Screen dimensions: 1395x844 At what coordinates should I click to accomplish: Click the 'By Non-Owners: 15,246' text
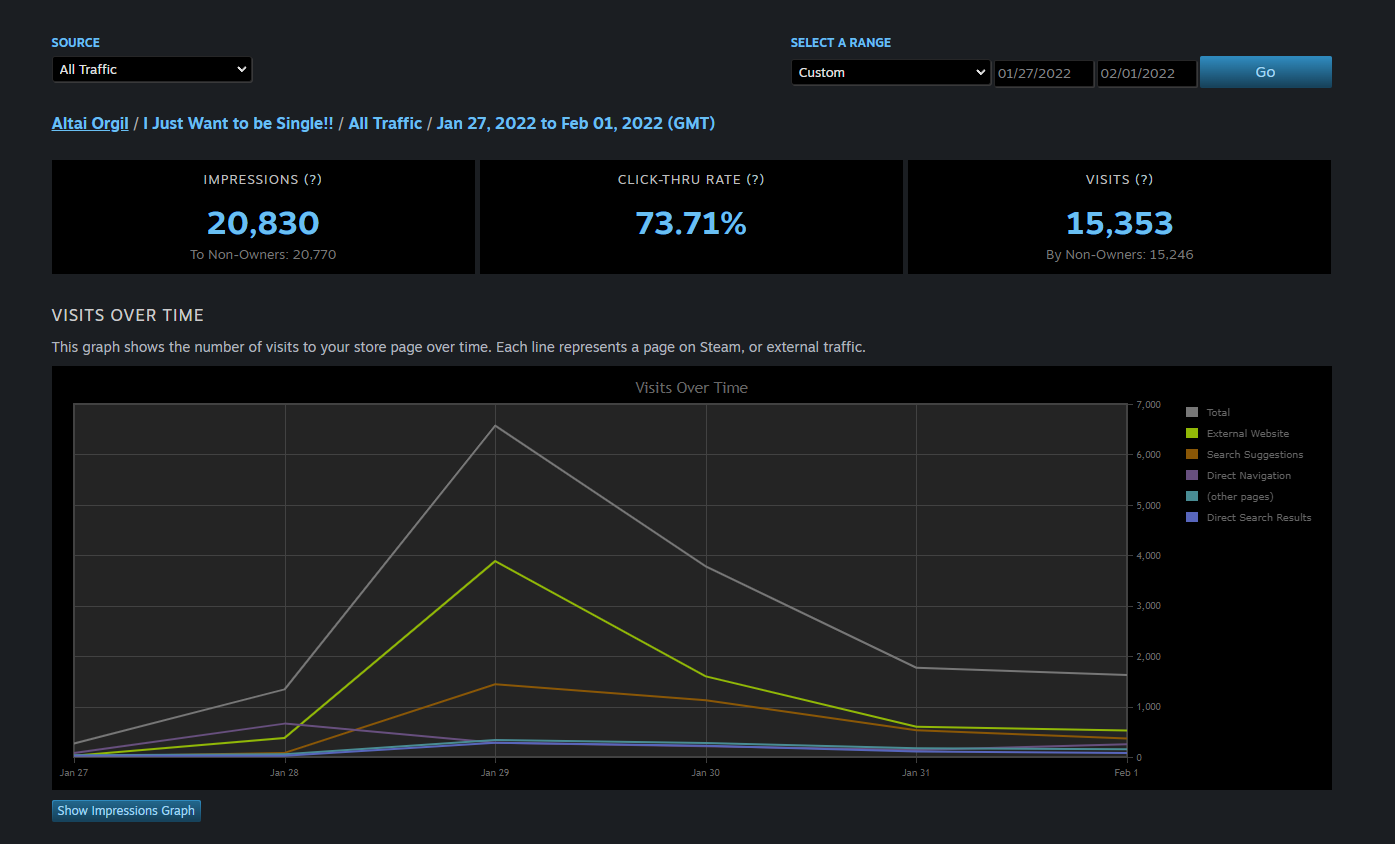(x=1119, y=255)
